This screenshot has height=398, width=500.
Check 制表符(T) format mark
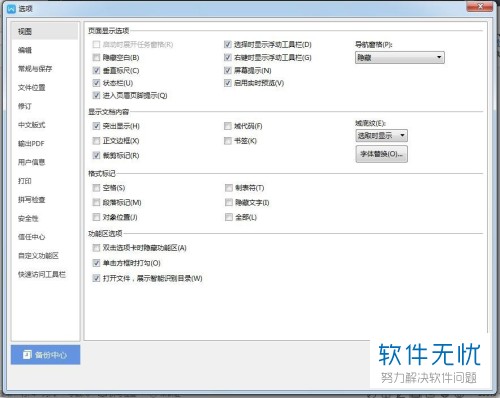click(x=229, y=188)
